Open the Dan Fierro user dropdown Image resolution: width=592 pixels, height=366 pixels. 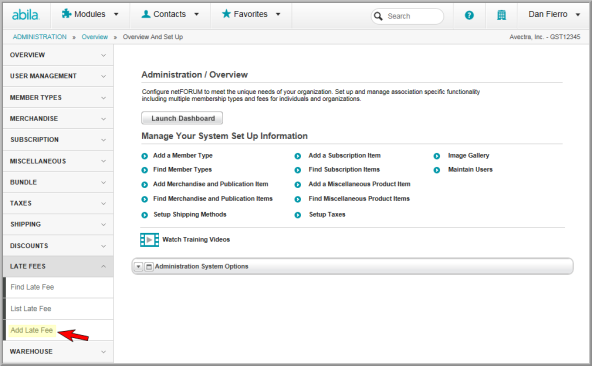(x=554, y=14)
